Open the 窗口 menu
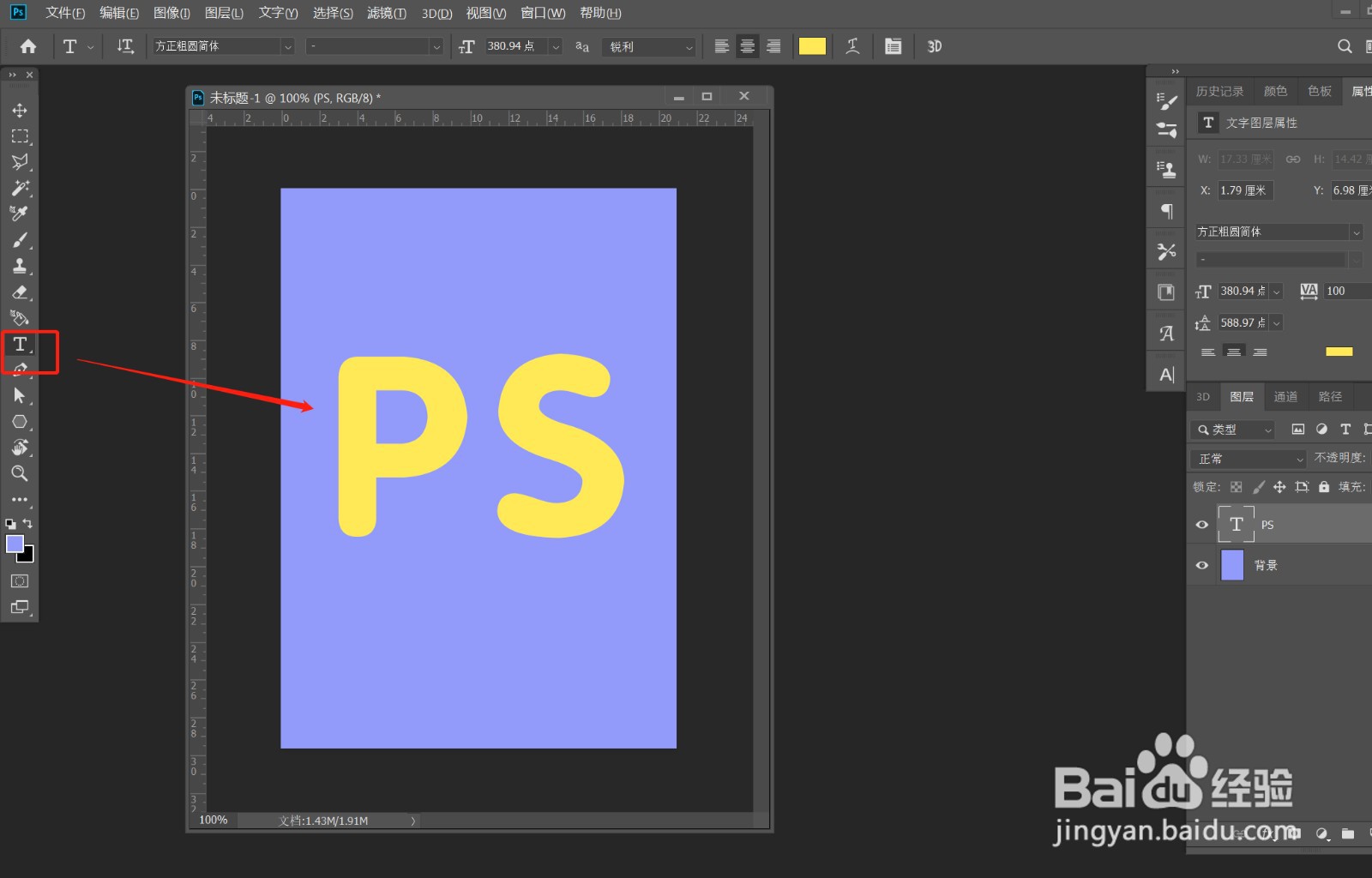 tap(543, 13)
